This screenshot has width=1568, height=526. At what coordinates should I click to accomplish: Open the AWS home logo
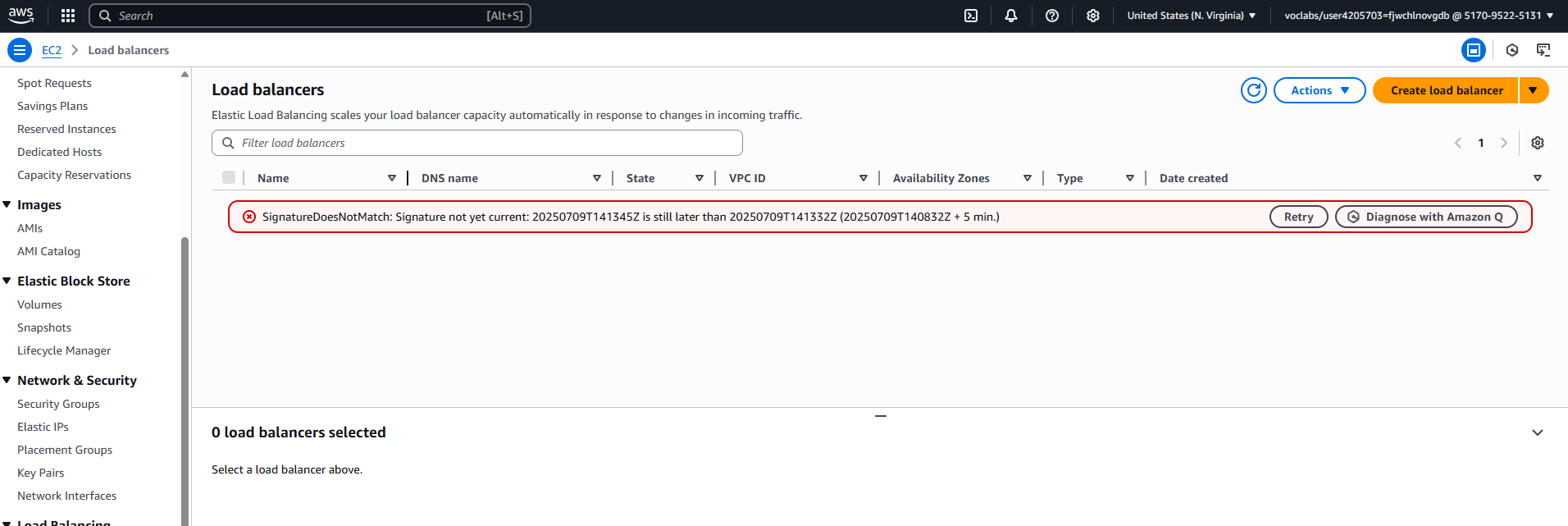(21, 16)
